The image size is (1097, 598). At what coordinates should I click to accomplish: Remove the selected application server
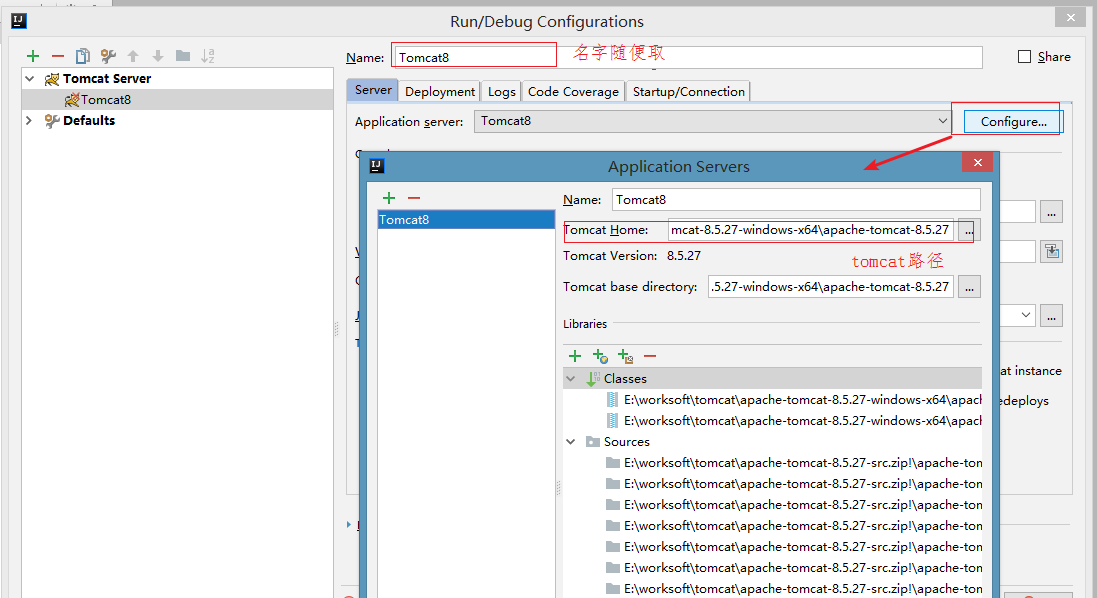coord(414,198)
